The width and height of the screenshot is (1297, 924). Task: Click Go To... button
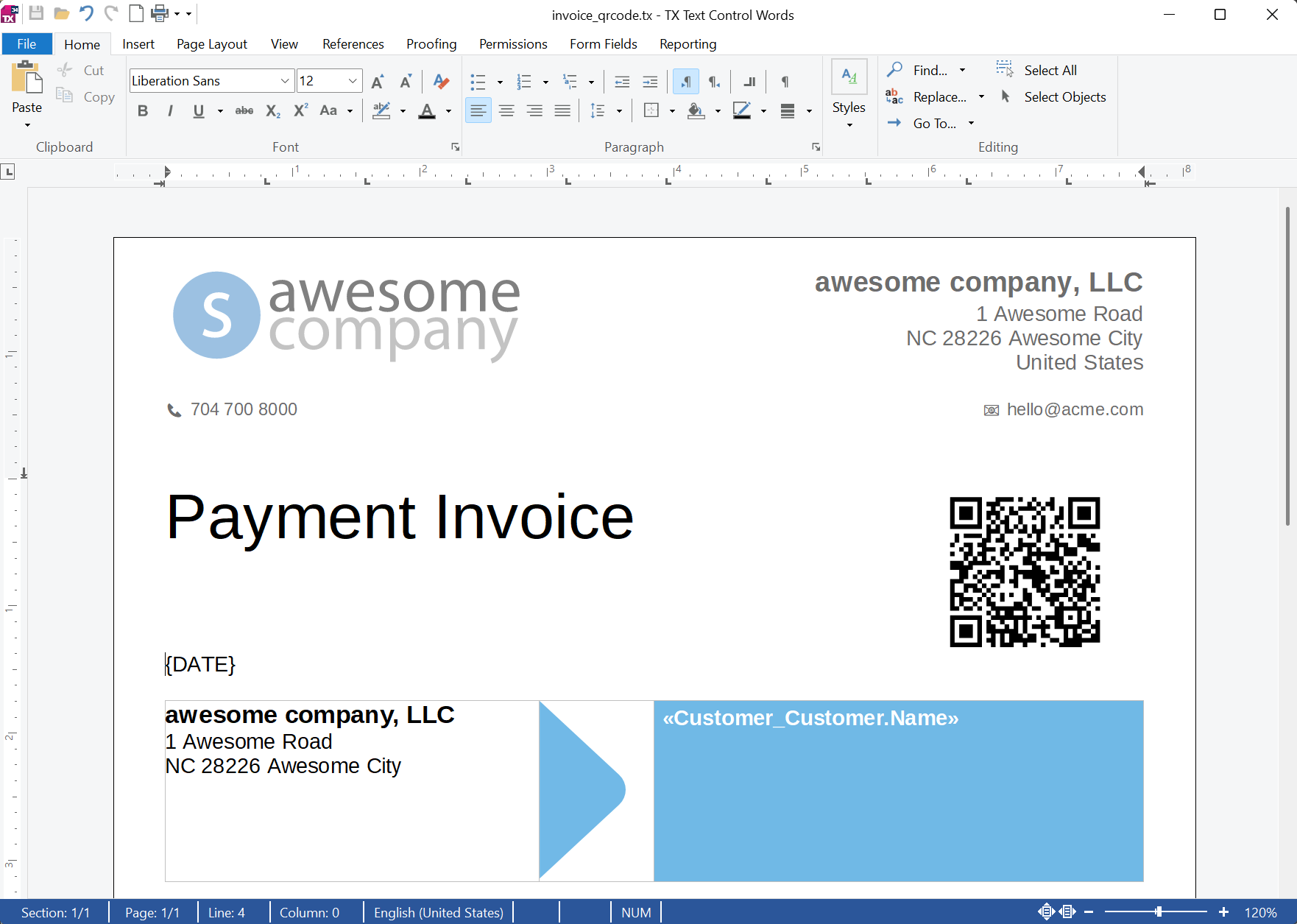coord(922,123)
